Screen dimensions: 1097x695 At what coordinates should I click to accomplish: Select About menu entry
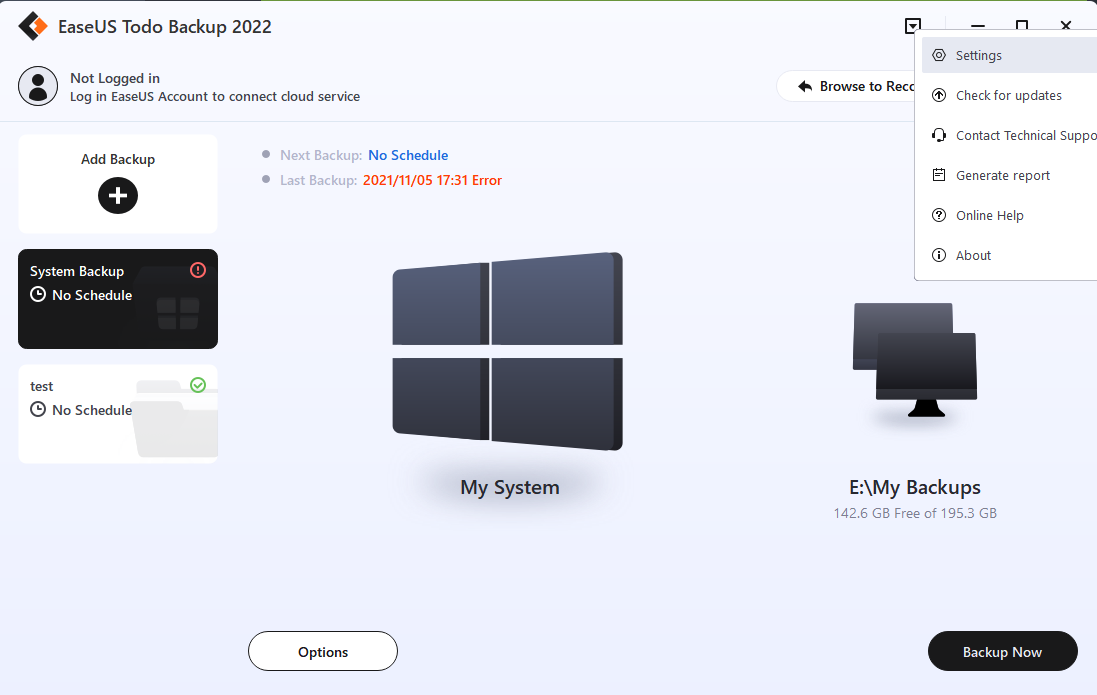coord(1009,255)
